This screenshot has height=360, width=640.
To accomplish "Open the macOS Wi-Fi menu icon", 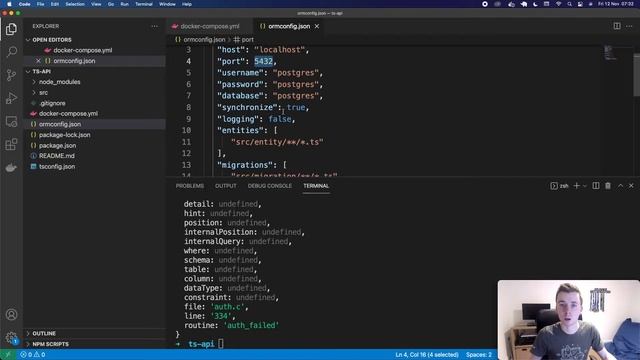I will tap(558, 4).
